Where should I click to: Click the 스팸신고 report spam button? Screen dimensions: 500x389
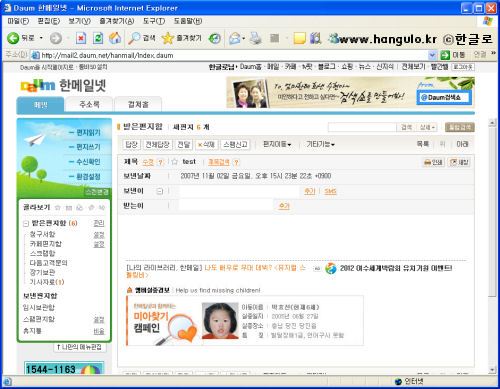[235, 144]
